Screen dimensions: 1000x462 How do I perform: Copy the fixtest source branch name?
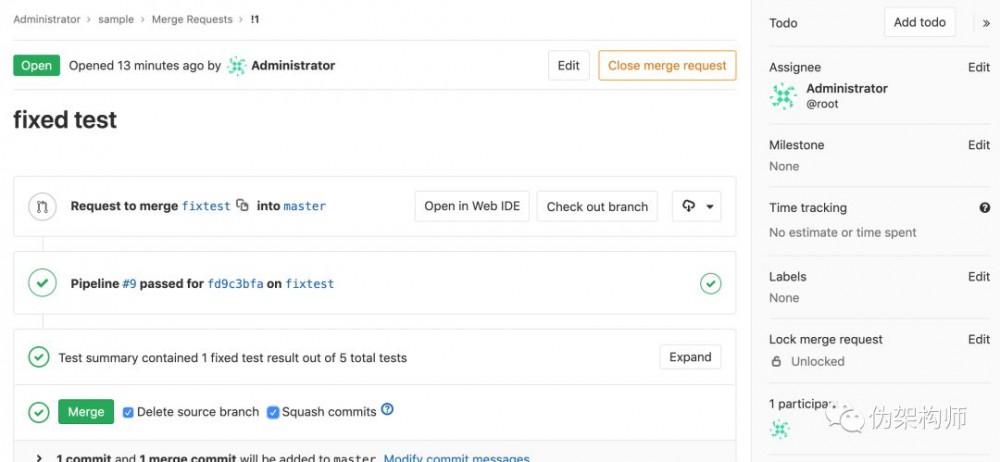point(242,206)
